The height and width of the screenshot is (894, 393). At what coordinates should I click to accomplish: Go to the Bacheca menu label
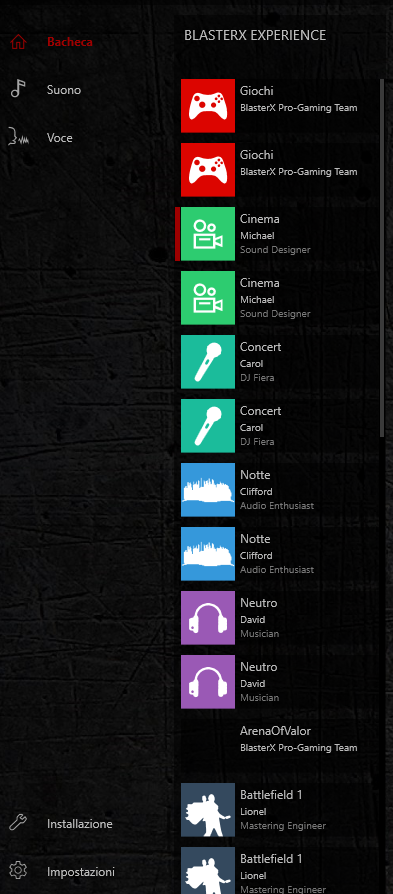pyautogui.click(x=70, y=42)
